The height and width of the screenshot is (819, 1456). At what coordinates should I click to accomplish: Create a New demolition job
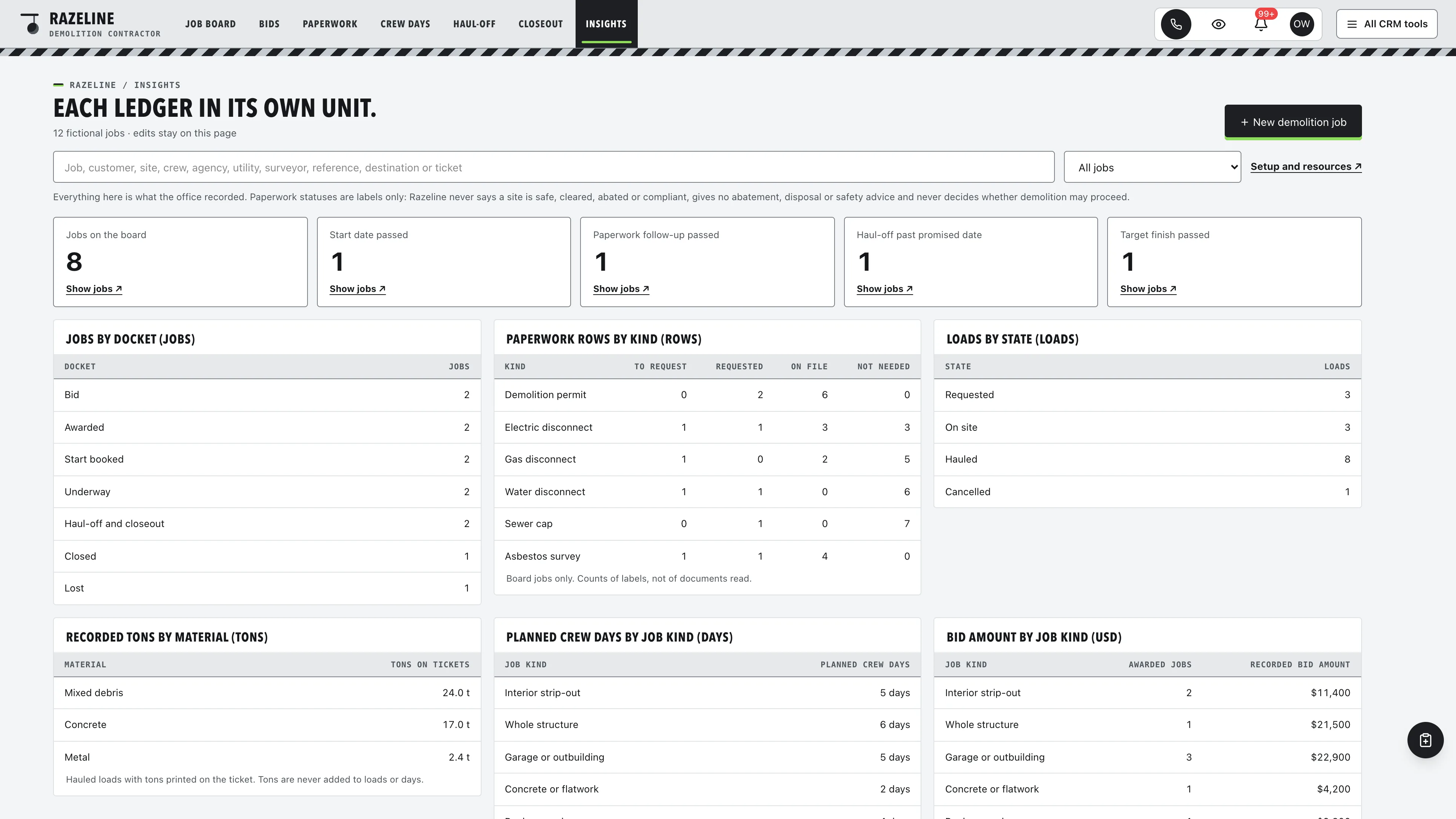point(1293,122)
